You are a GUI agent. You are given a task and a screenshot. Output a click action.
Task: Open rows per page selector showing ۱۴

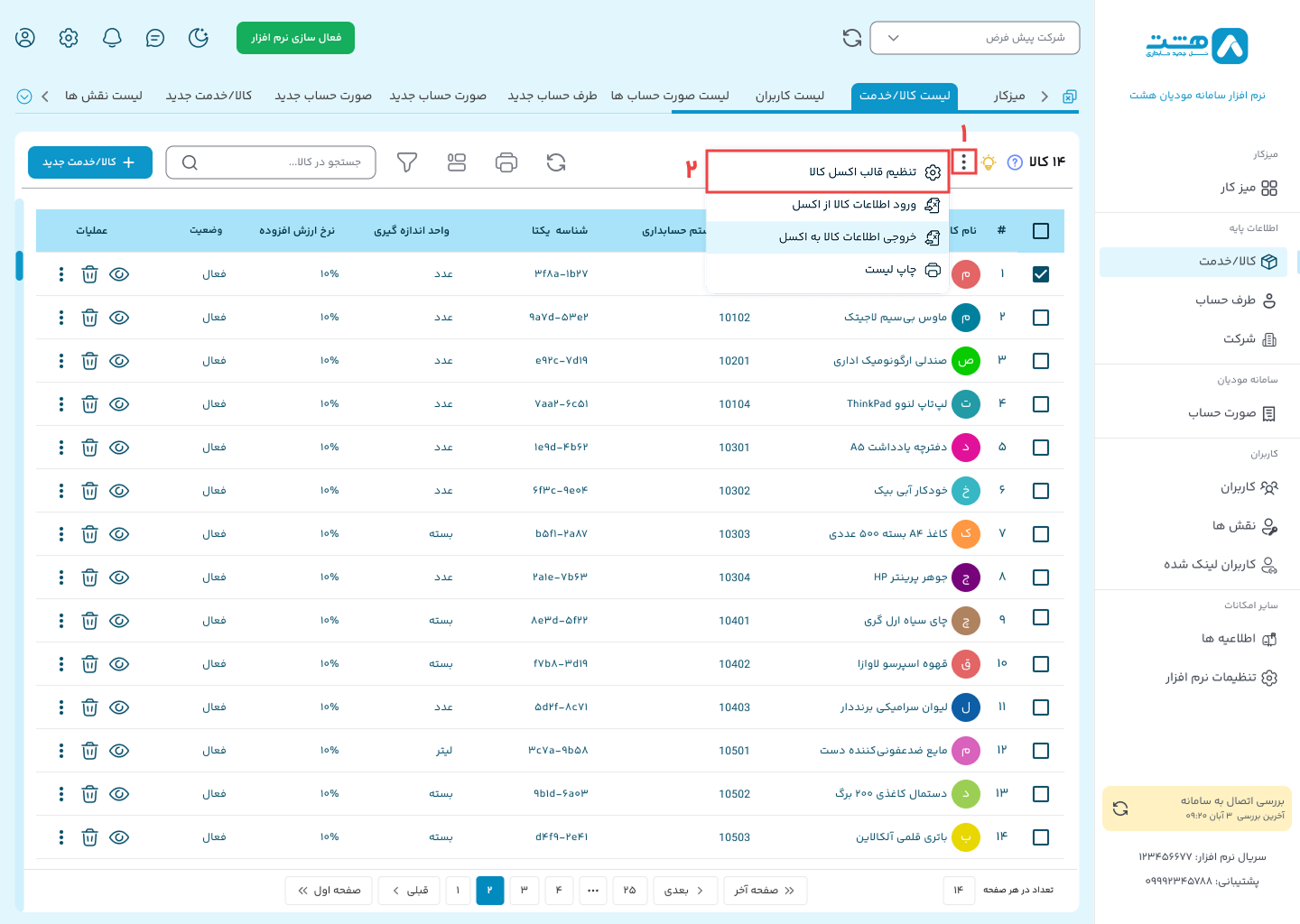tap(959, 891)
